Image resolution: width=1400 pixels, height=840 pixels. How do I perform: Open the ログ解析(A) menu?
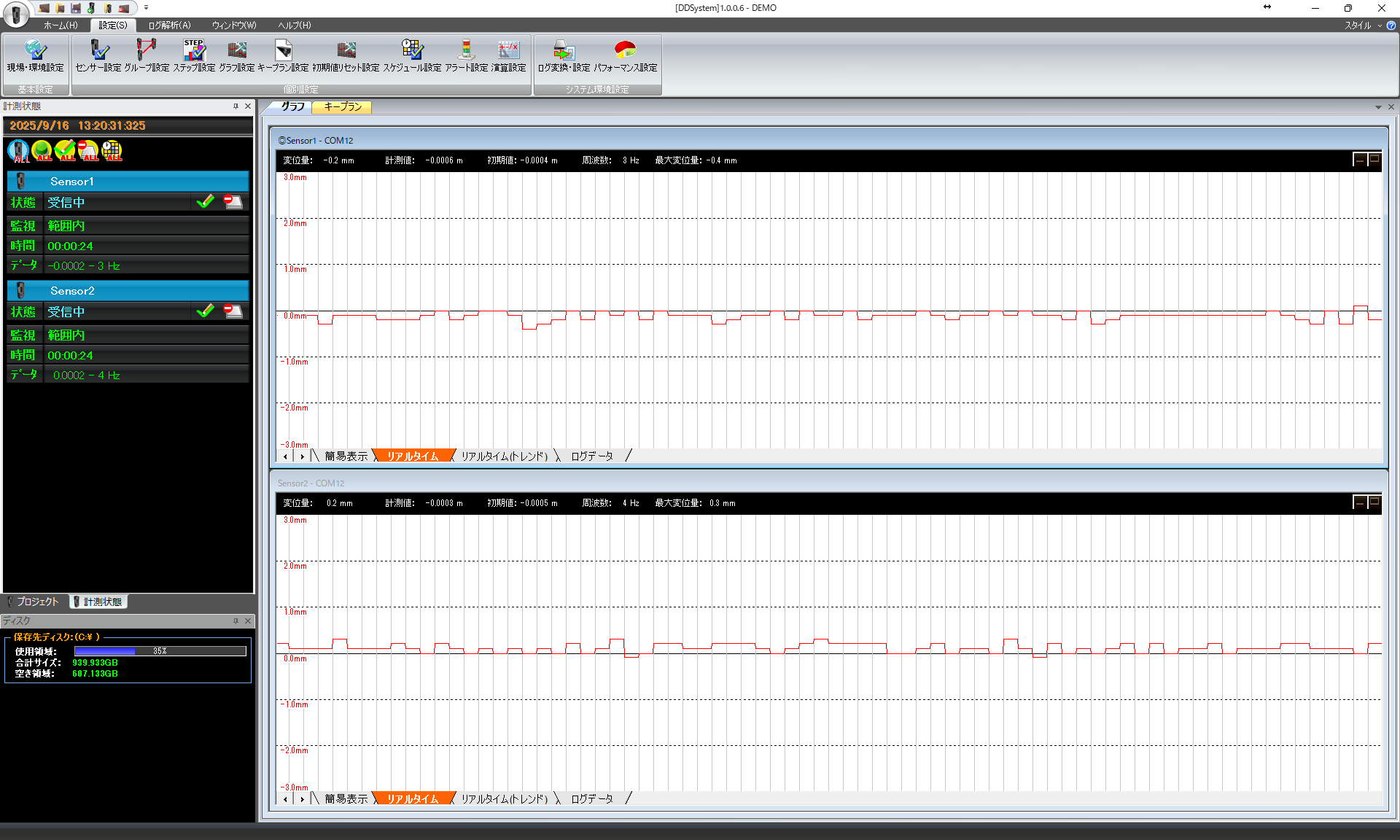click(x=169, y=26)
